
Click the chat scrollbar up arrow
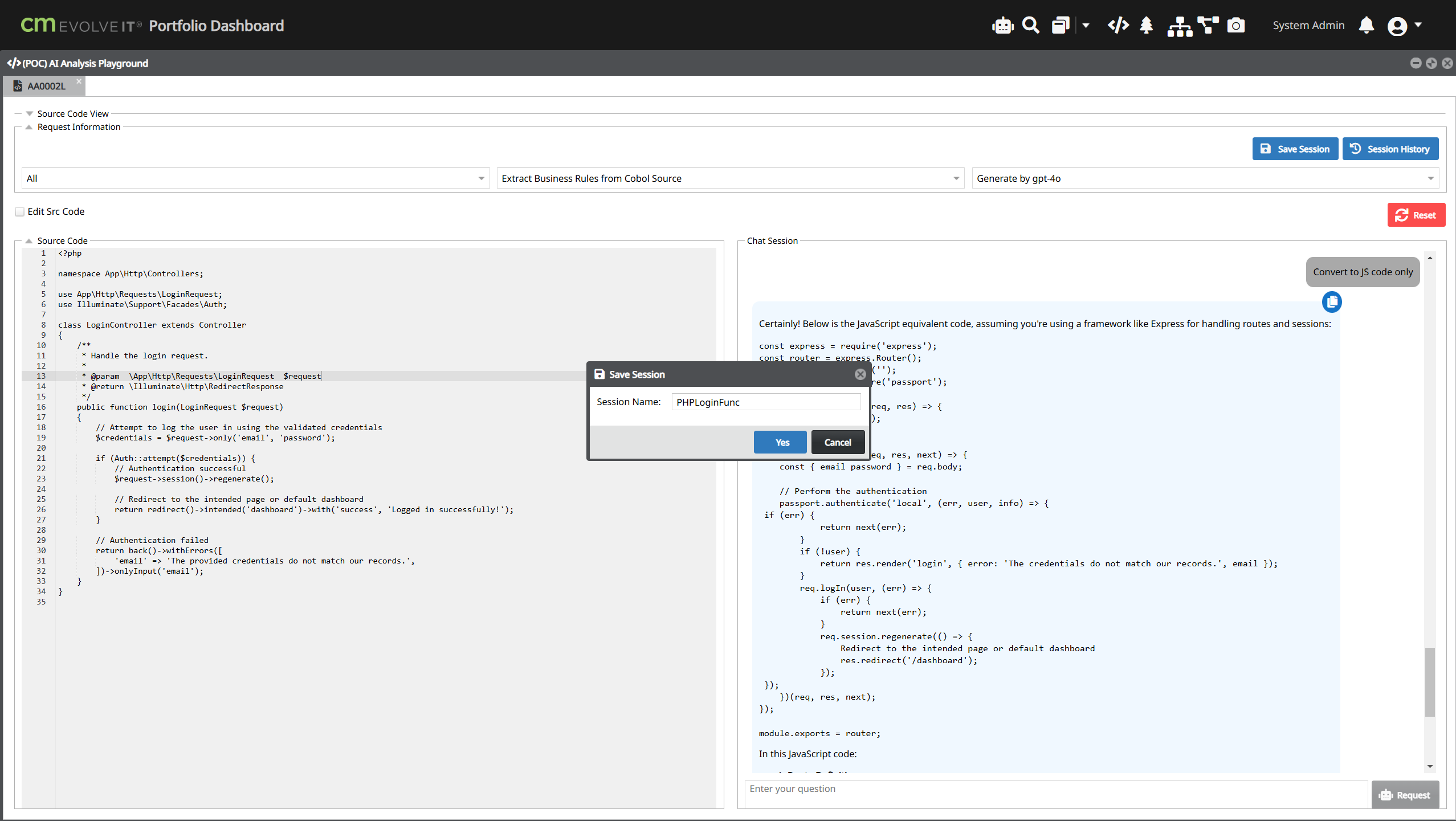1430,258
